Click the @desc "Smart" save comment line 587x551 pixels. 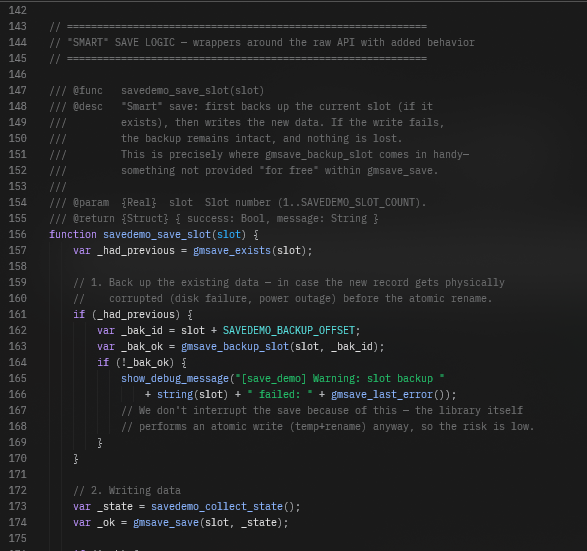[x=241, y=107]
